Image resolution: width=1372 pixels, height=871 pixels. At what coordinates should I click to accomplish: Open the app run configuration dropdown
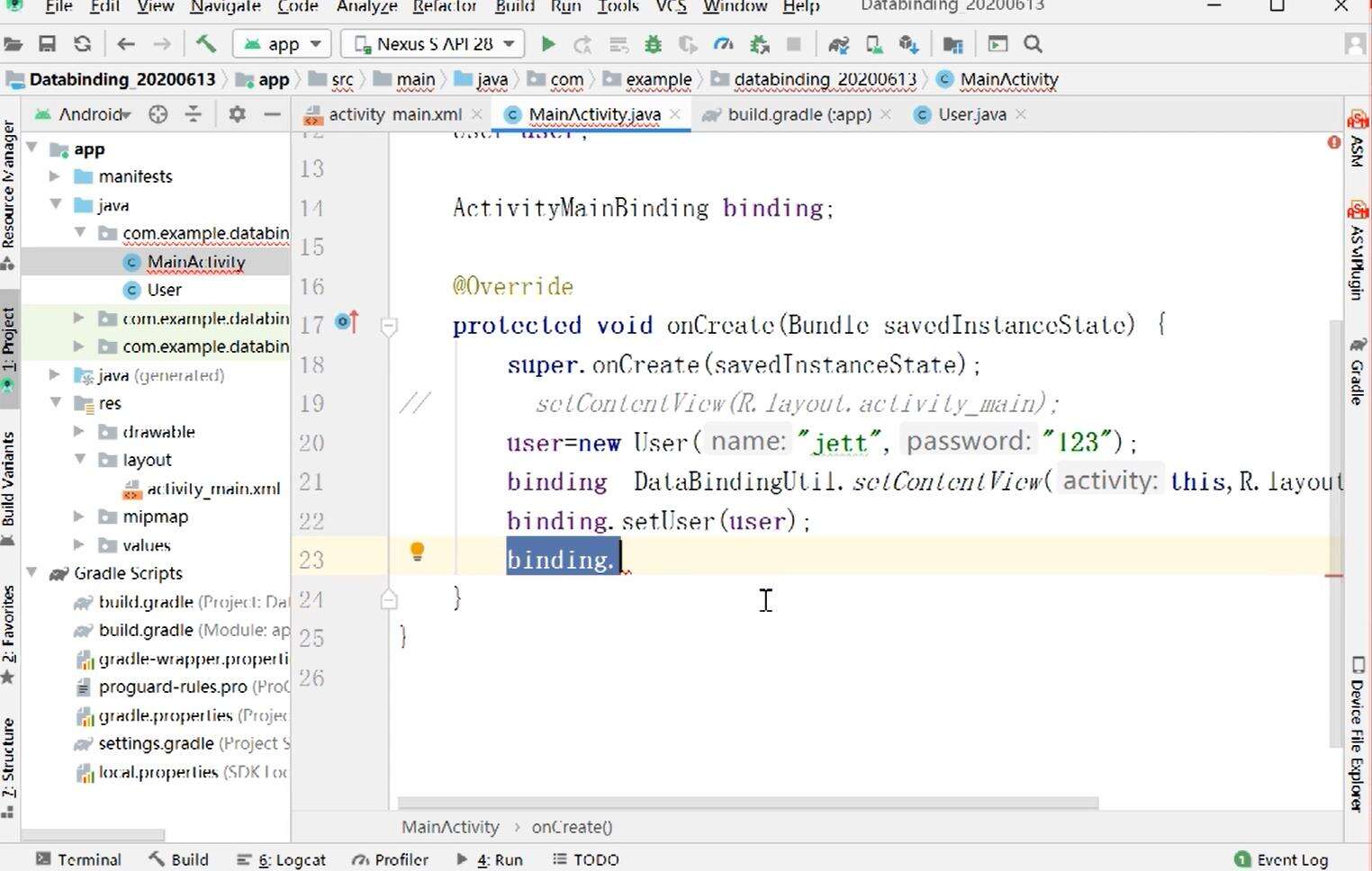tap(282, 44)
